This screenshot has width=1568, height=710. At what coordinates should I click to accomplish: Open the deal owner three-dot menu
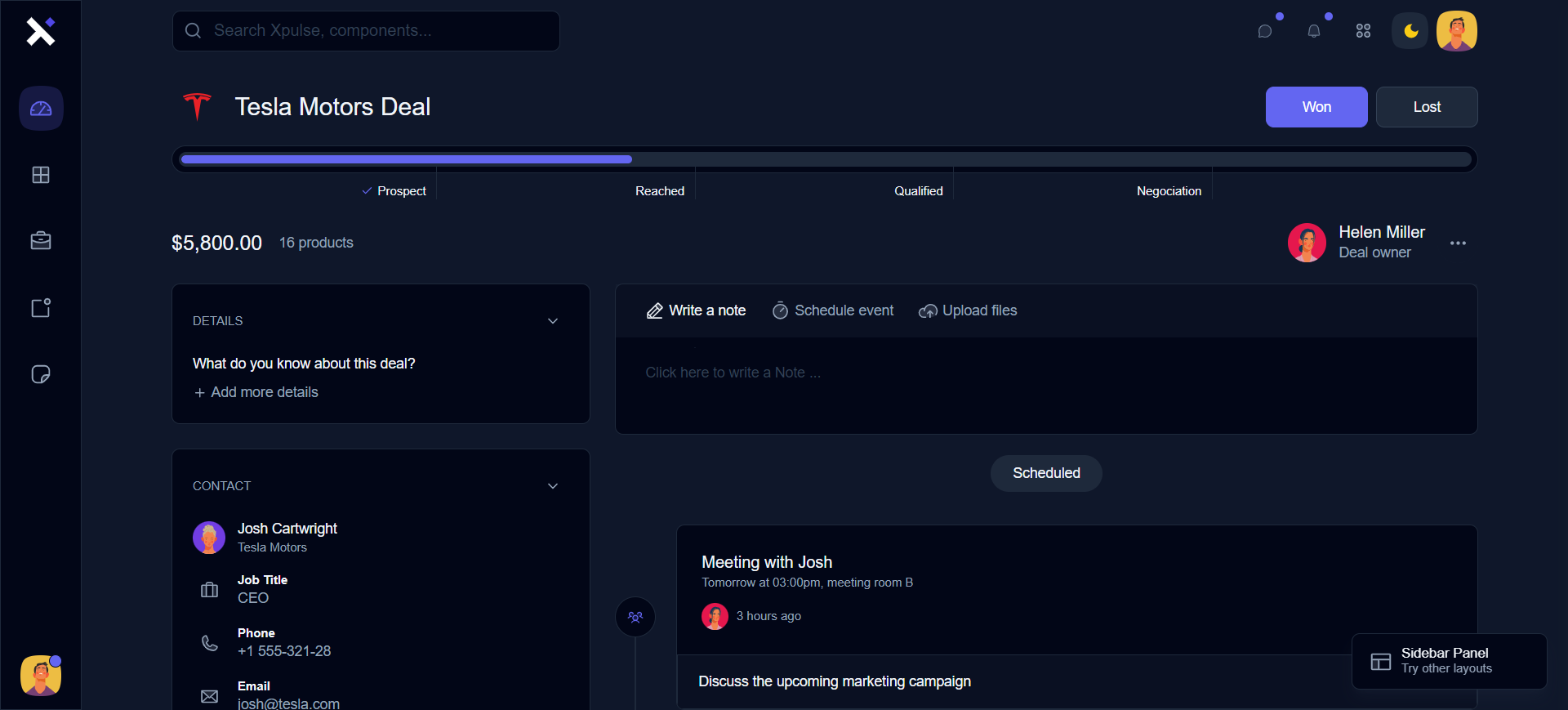coord(1458,243)
